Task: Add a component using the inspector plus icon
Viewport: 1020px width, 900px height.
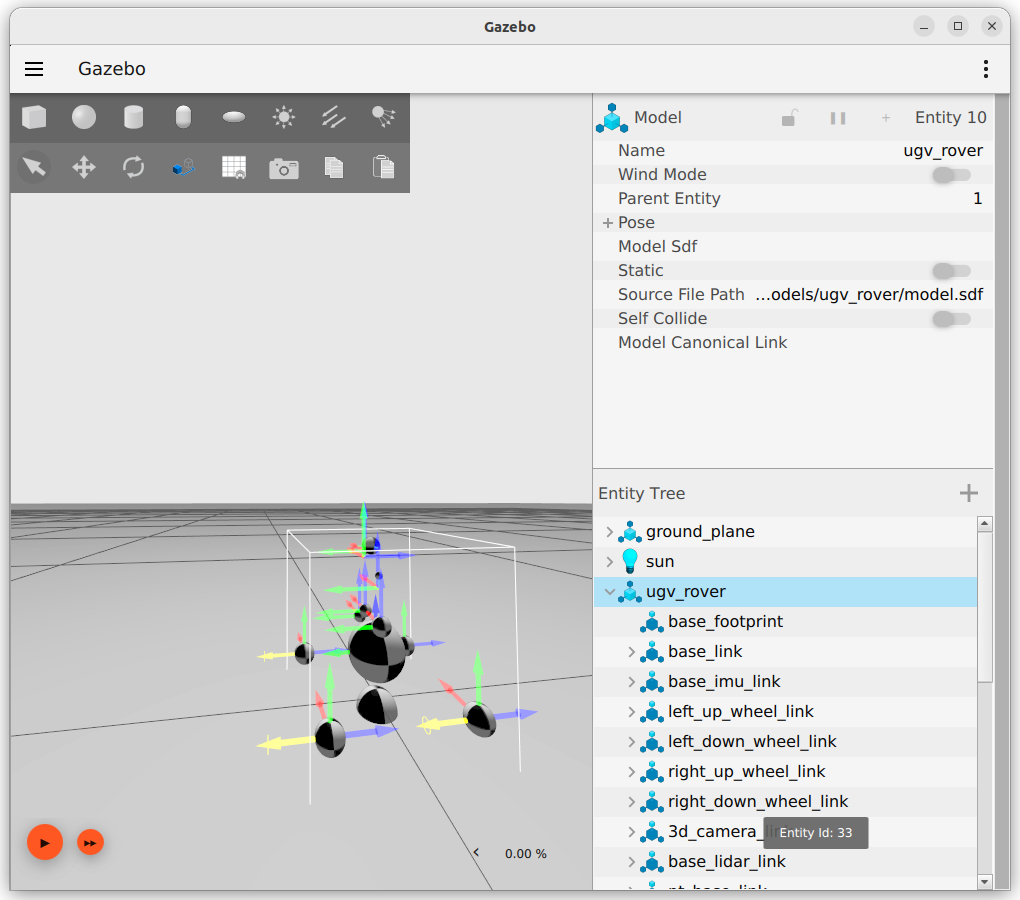Action: click(x=885, y=118)
